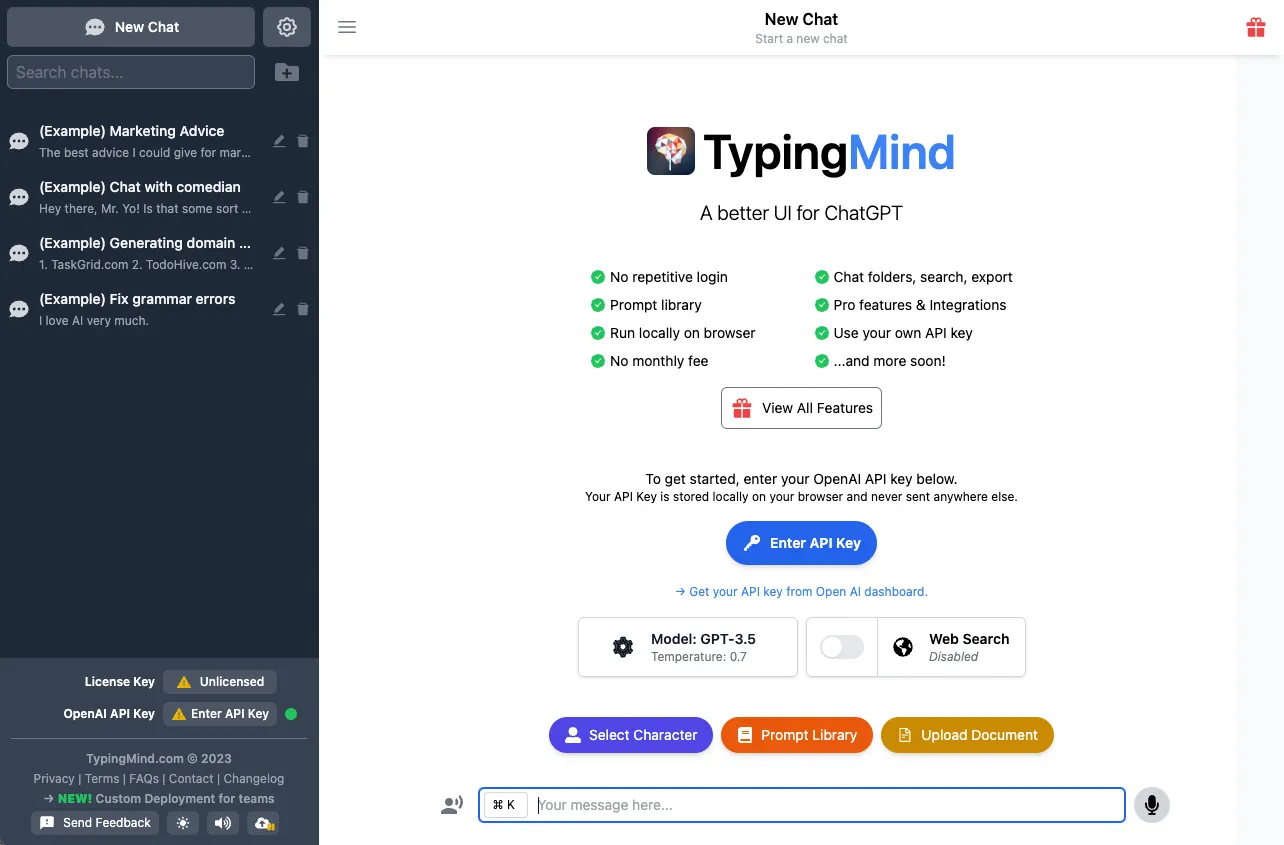Open the Changelog link

254,779
